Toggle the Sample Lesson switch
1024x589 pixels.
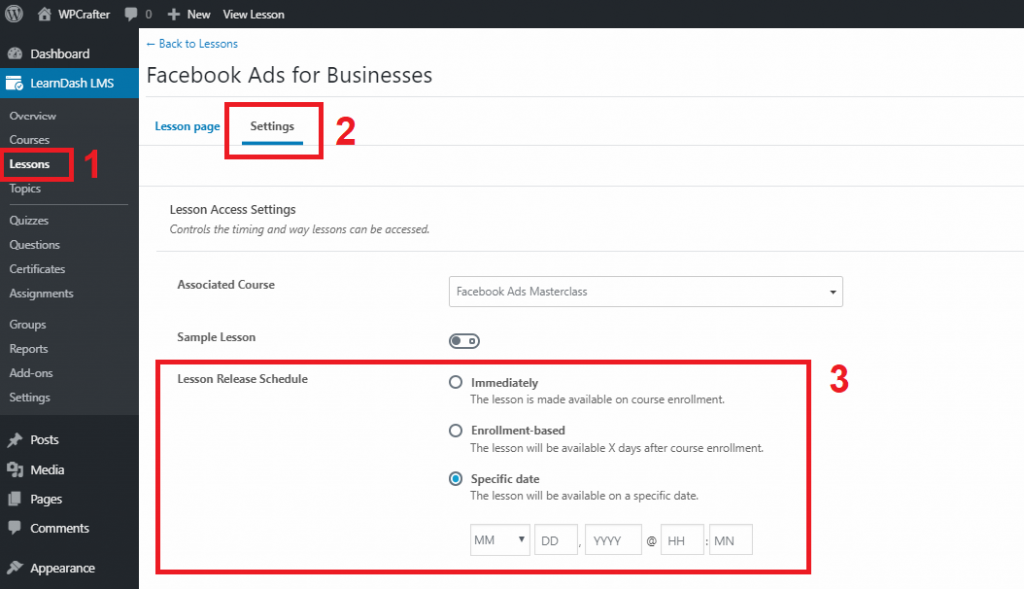[464, 341]
